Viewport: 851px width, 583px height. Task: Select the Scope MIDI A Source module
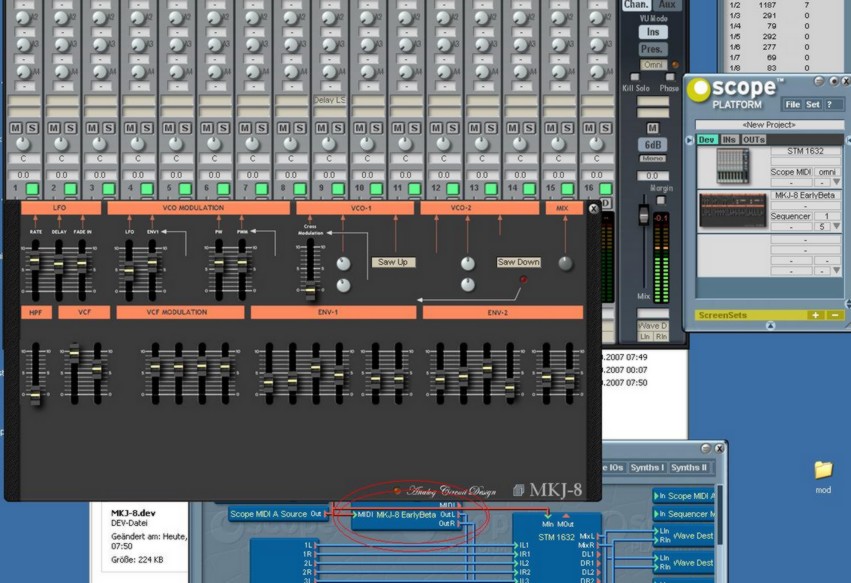(277, 514)
